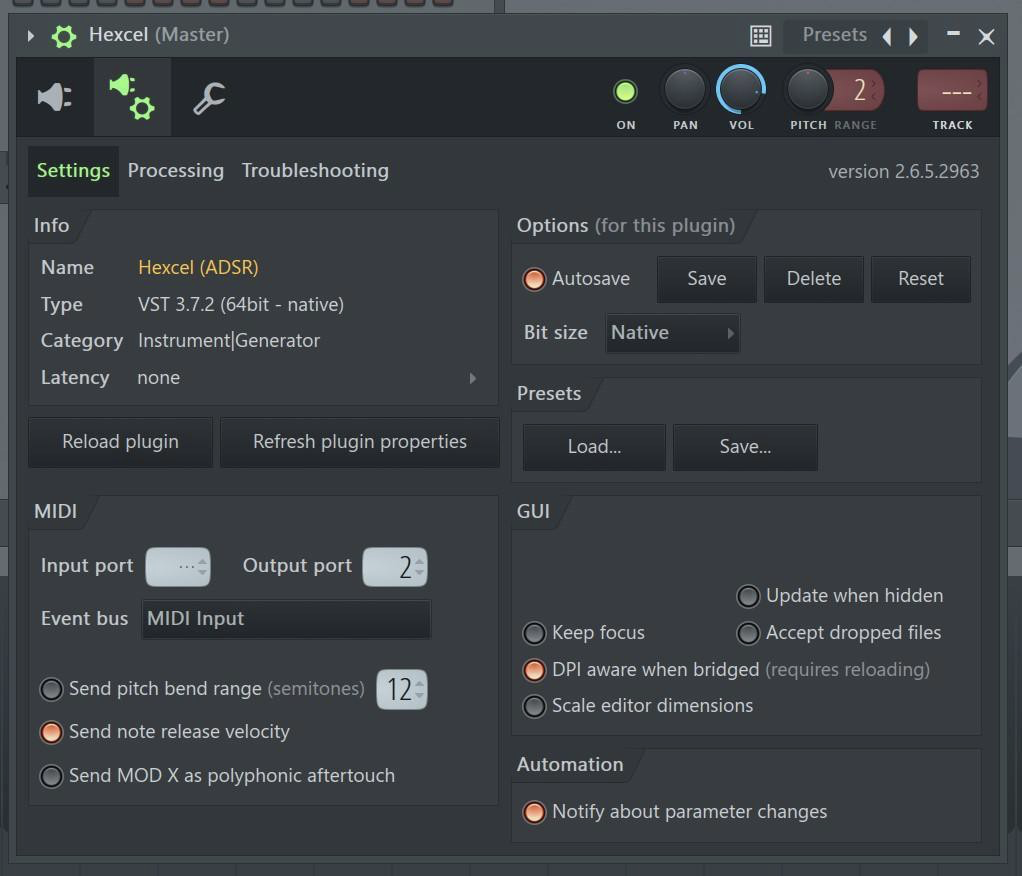Open the plugin options menu arrow

coord(30,35)
